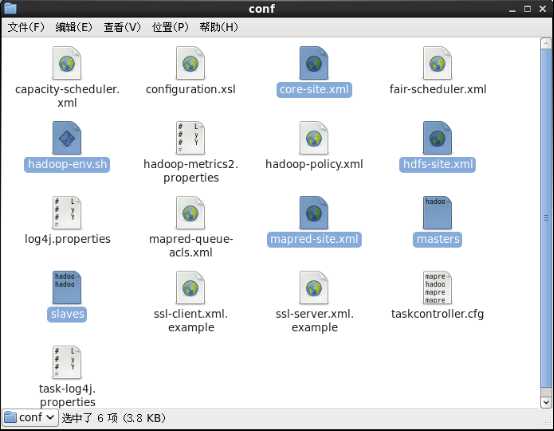Click the hadoop-env.sh filename label

(x=67, y=164)
